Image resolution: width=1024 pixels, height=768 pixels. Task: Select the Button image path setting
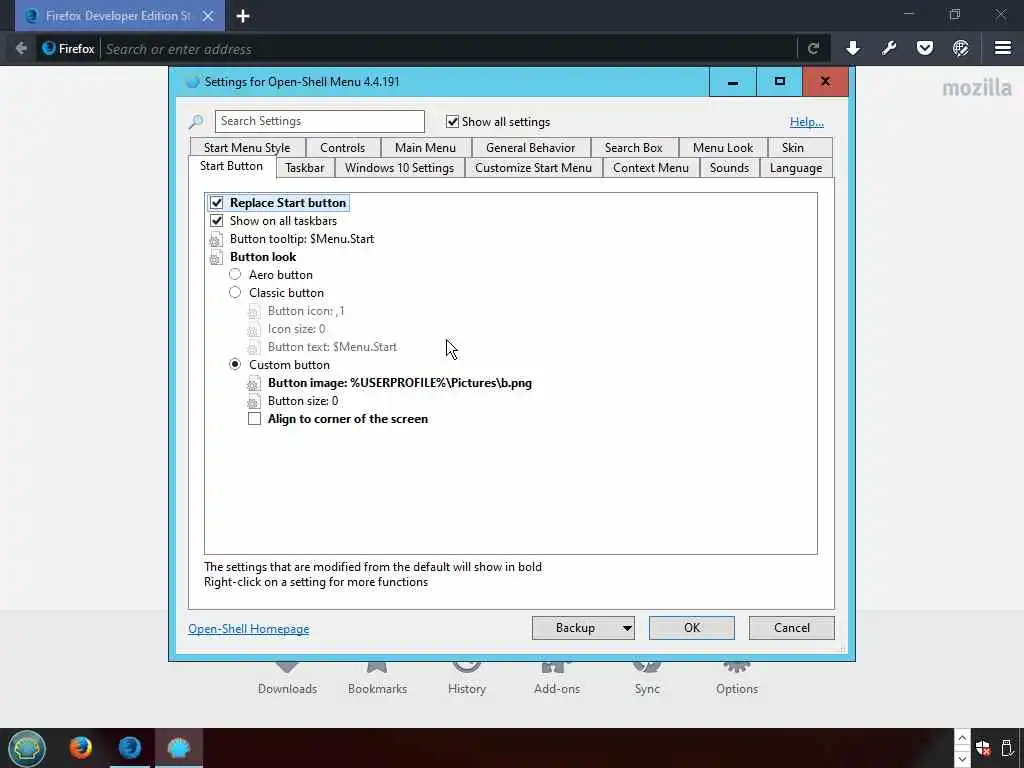click(400, 383)
